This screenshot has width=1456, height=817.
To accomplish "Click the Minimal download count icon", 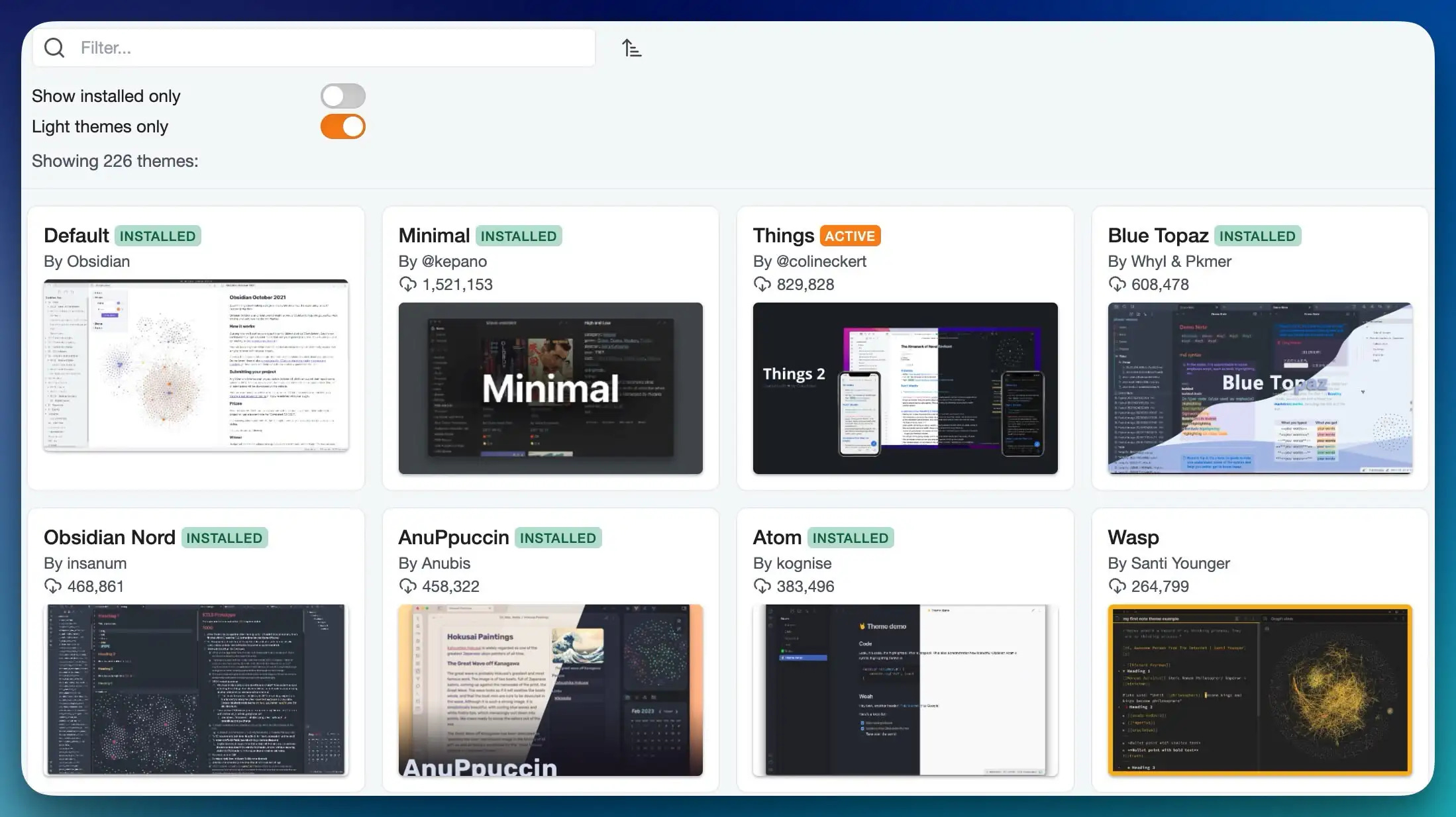I will tap(408, 285).
